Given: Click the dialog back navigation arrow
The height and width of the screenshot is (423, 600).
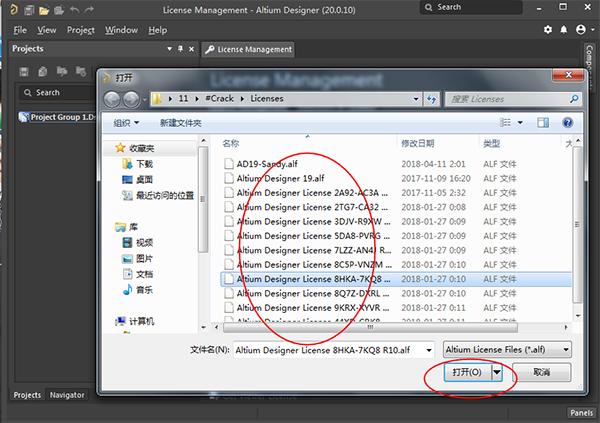Looking at the screenshot, I should pos(112,100).
